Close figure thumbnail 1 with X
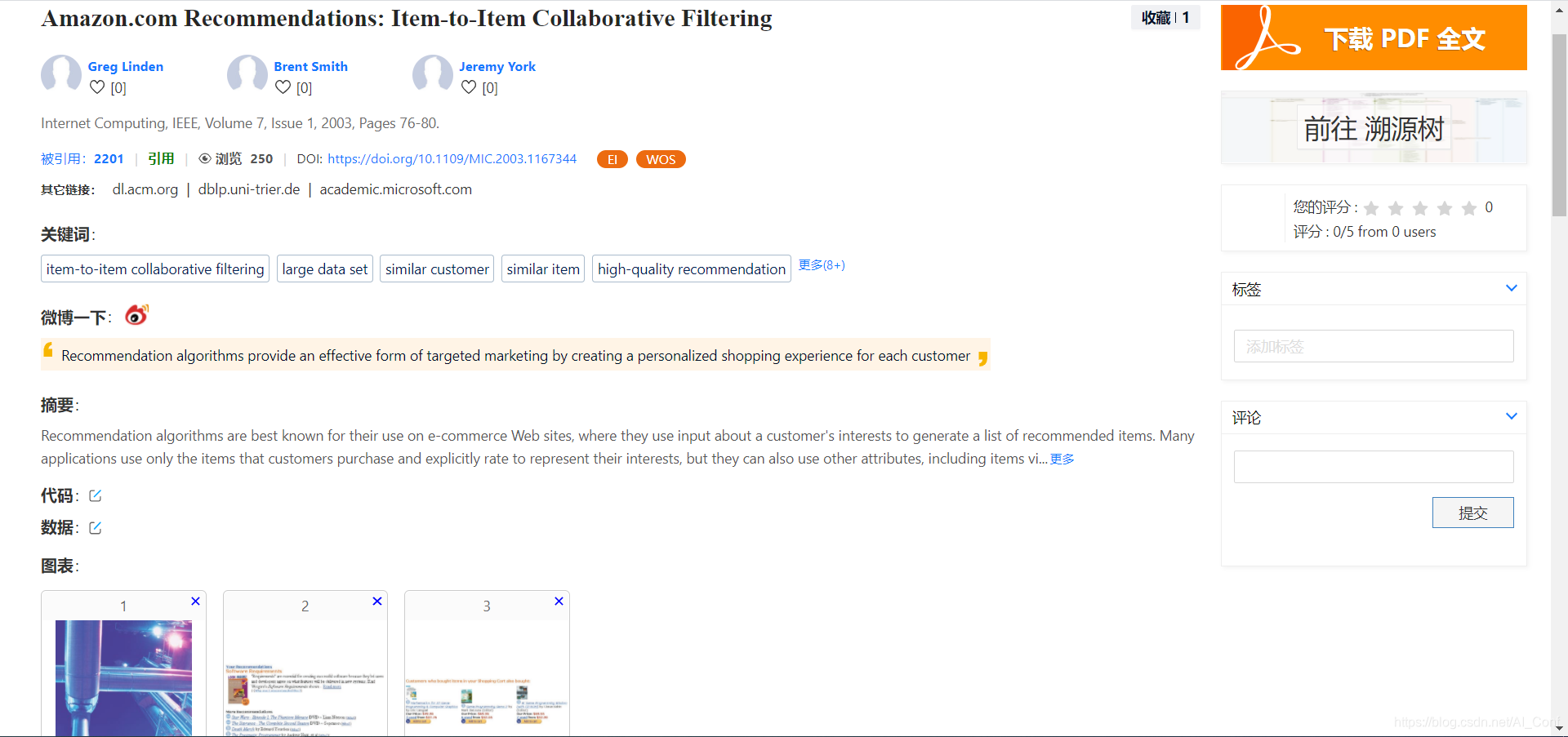The width and height of the screenshot is (1568, 737). (196, 602)
